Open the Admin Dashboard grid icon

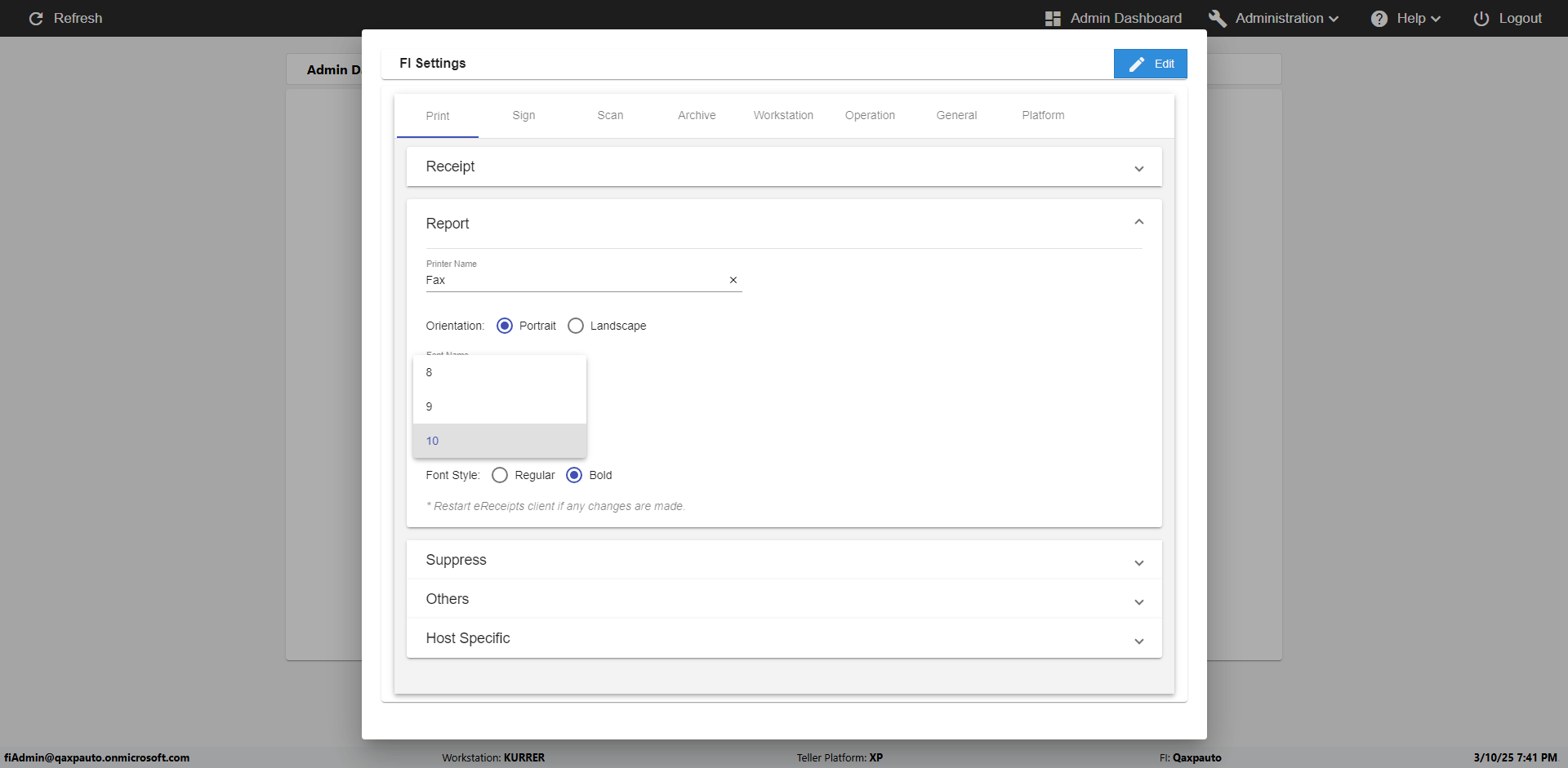[x=1053, y=19]
